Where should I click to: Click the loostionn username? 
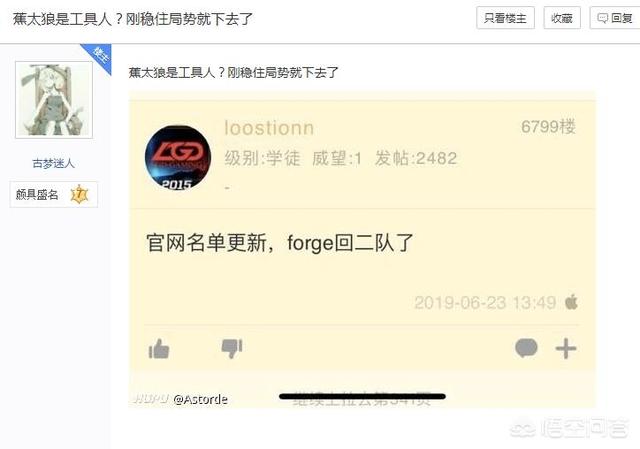tap(269, 128)
